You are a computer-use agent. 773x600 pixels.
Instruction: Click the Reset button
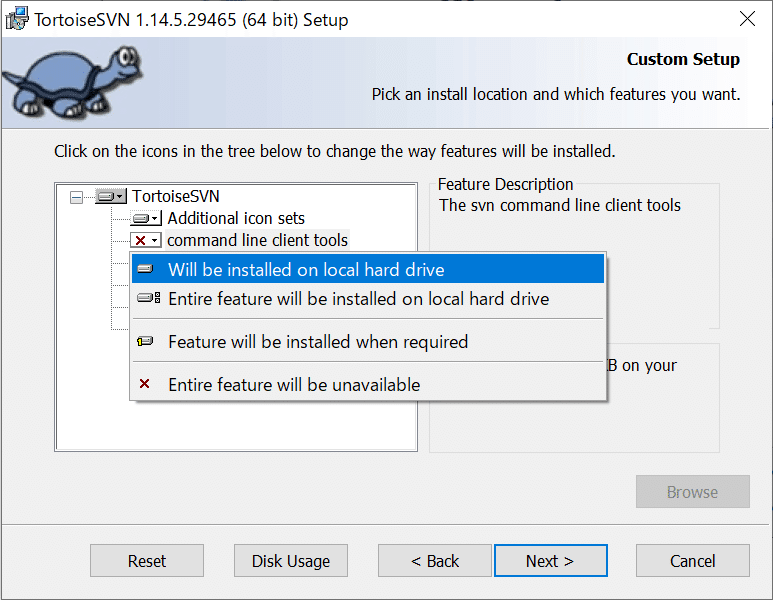coord(147,561)
